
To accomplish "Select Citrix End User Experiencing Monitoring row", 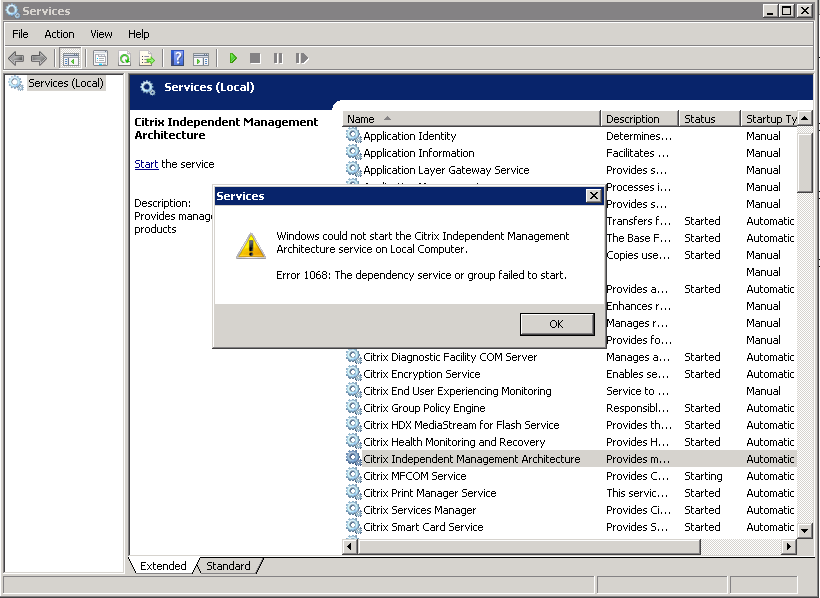I will [570, 391].
